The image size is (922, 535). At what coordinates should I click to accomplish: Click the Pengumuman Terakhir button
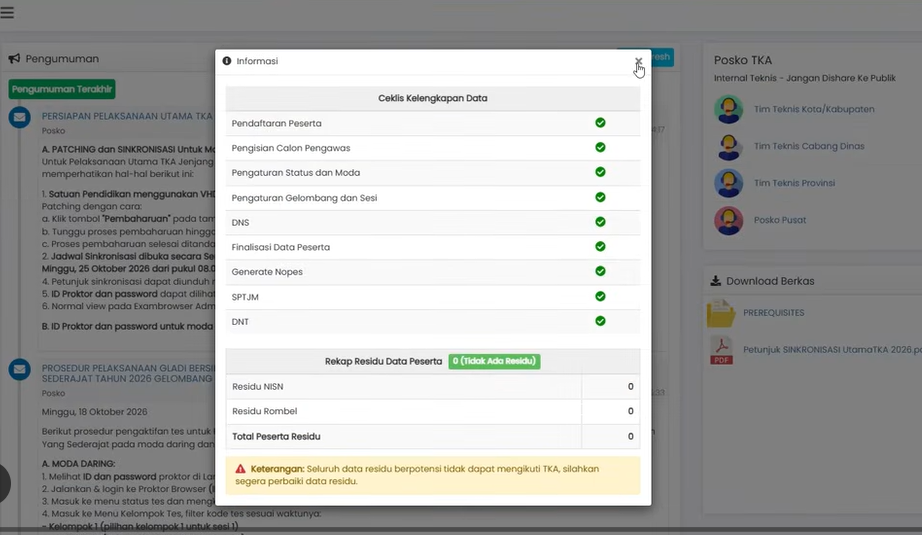click(62, 89)
